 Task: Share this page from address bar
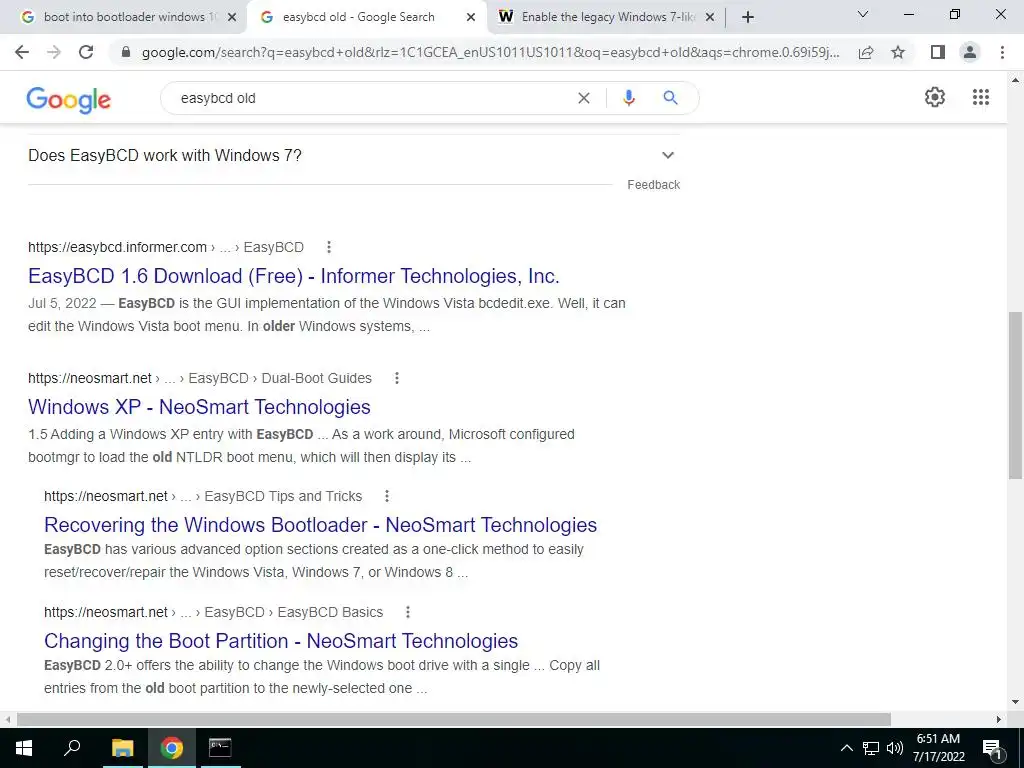tap(866, 52)
